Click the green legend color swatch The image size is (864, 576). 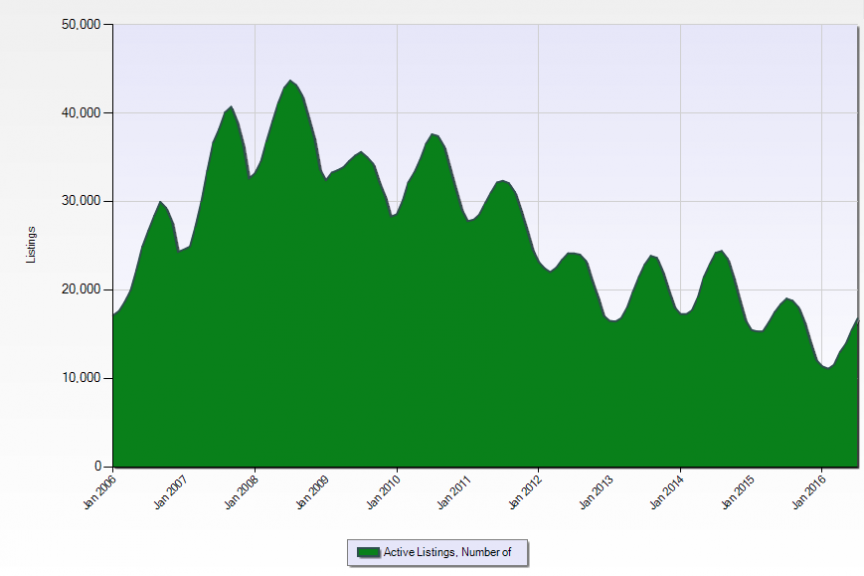[368, 552]
